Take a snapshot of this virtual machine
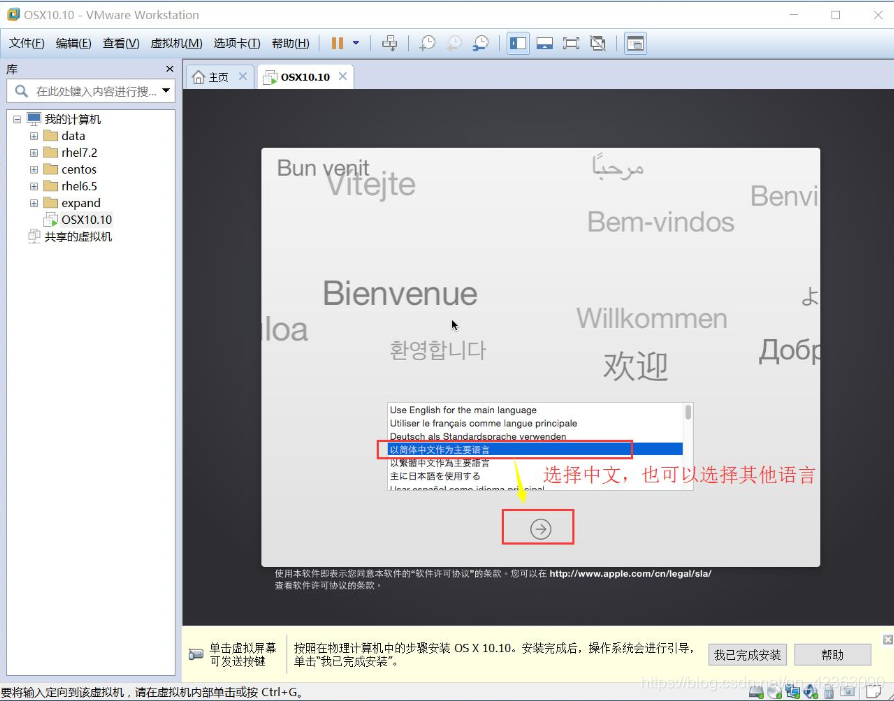Viewport: 894px width, 701px height. point(427,43)
